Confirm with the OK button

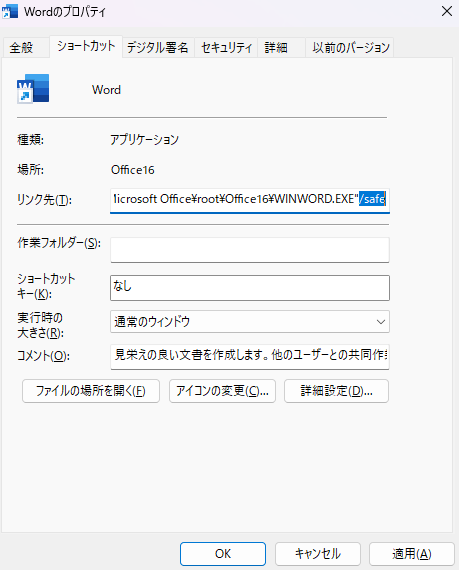[223, 554]
